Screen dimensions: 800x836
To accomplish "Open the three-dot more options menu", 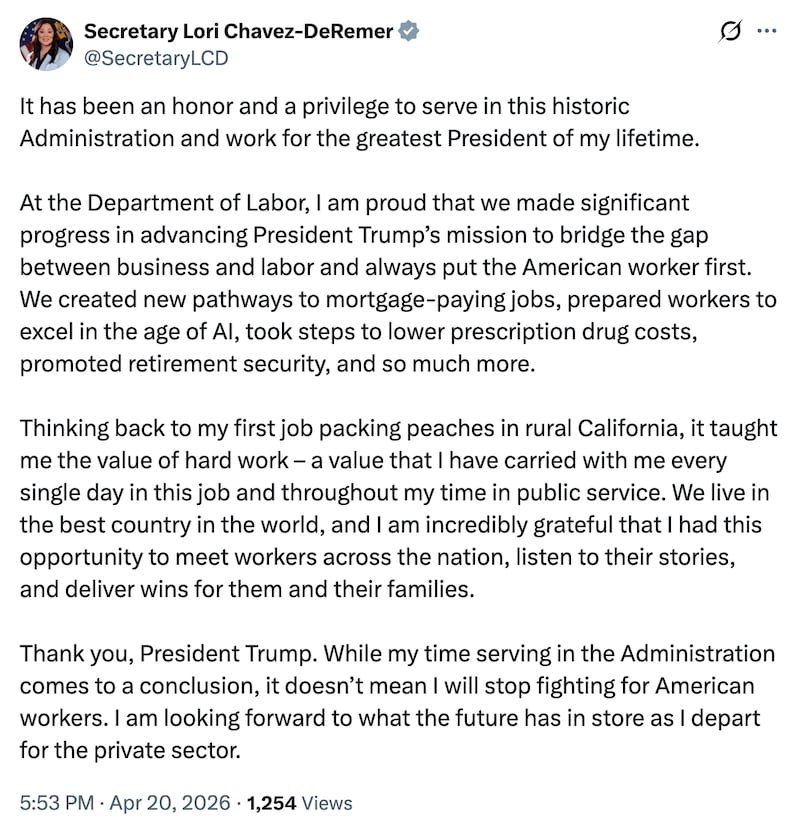I will click(x=767, y=32).
